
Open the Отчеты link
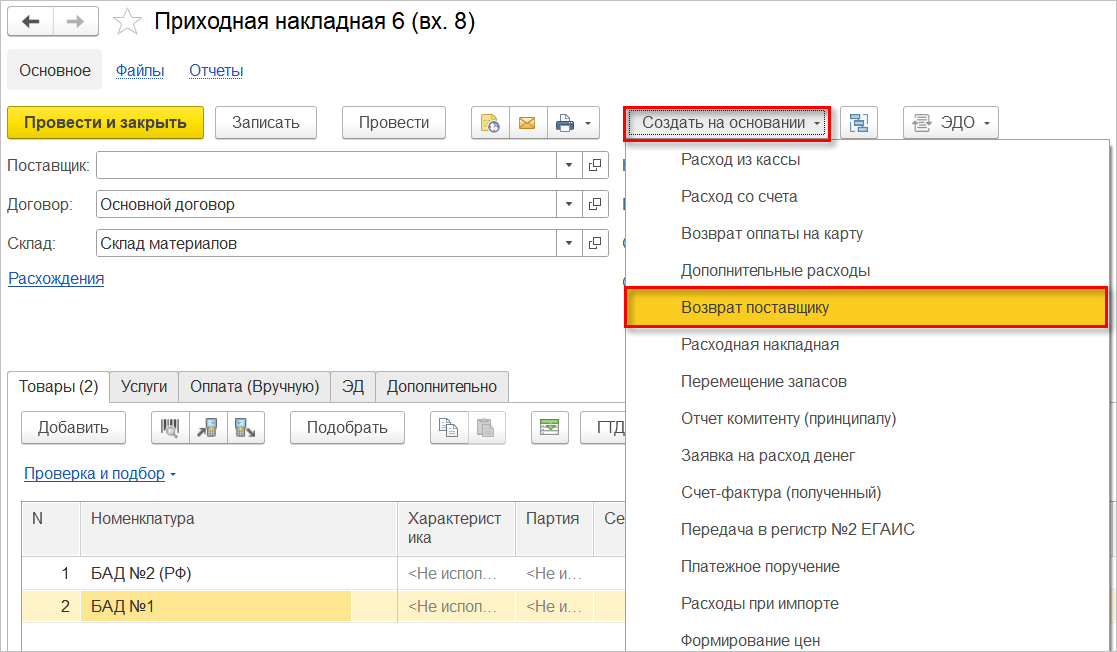click(216, 71)
